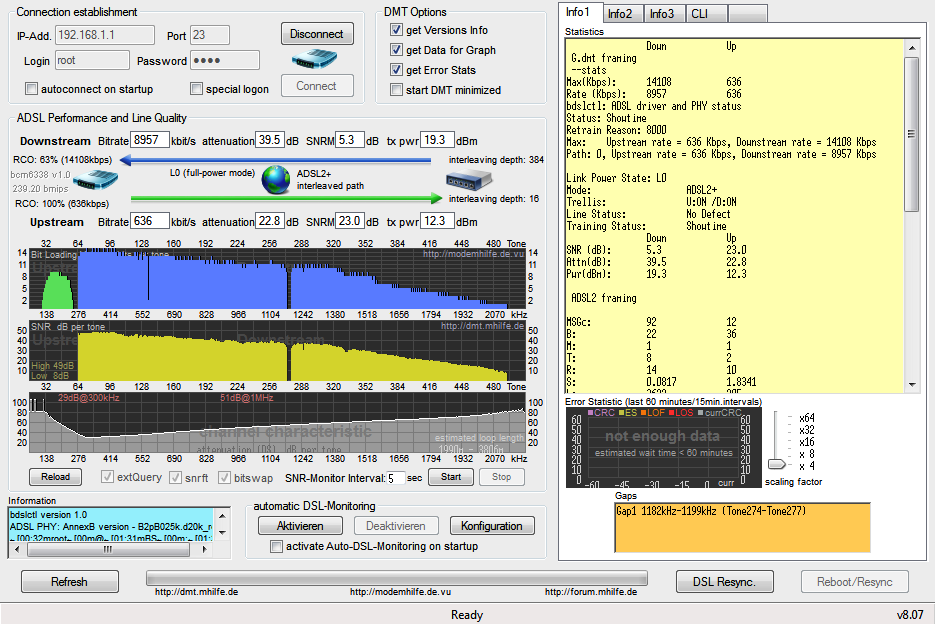Click the scaling factor slider handle
The image size is (935, 625).
tap(776, 464)
